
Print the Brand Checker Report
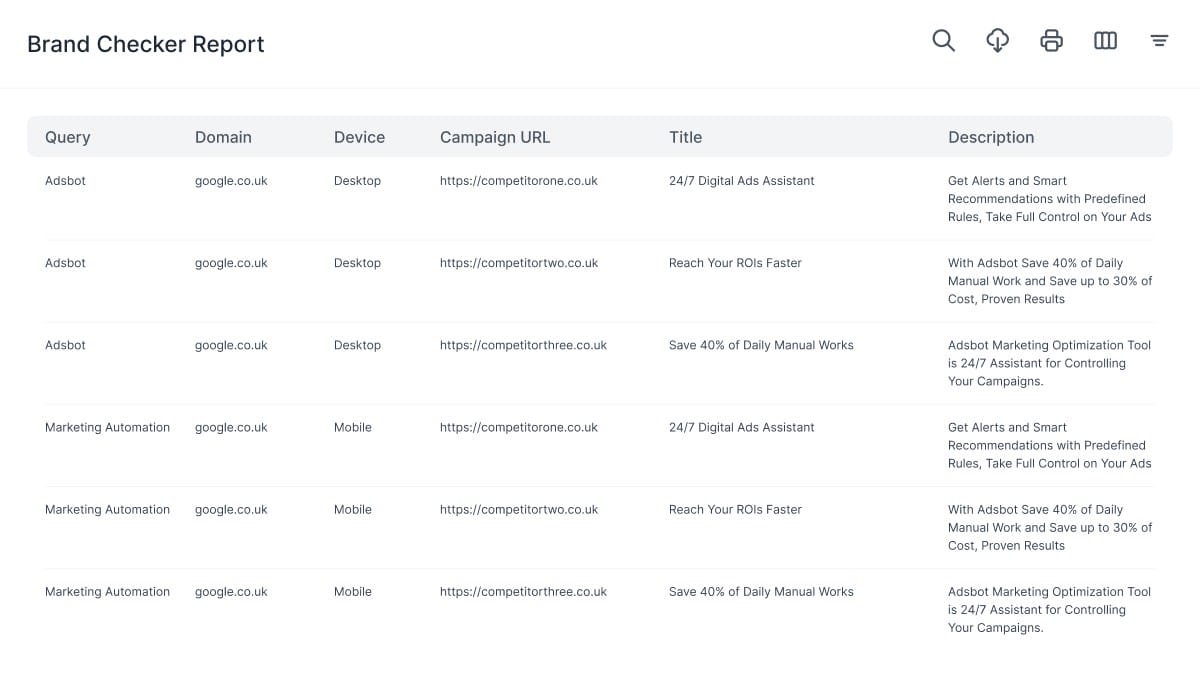point(1051,41)
